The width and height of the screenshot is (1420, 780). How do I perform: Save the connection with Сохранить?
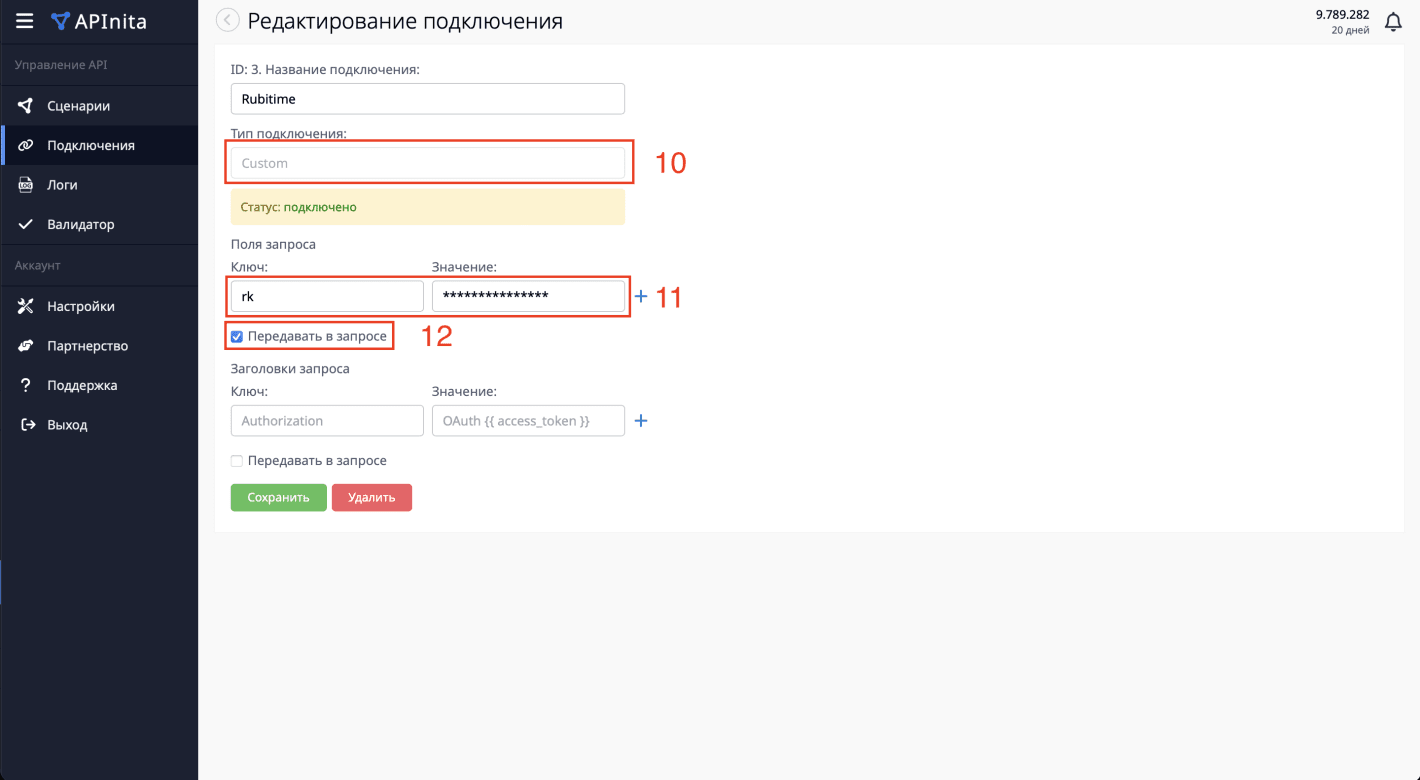[278, 497]
